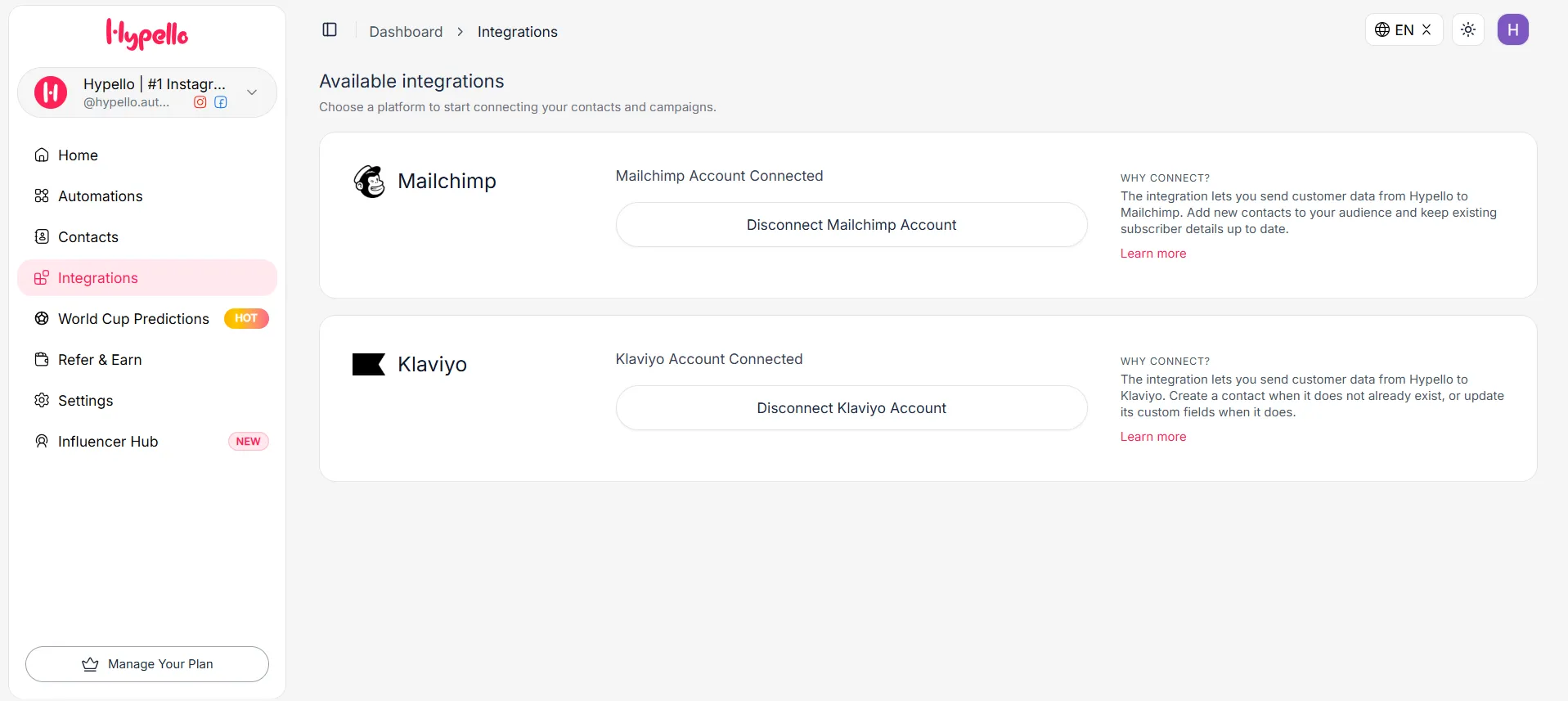Go to Dashboard breadcrumb
The height and width of the screenshot is (701, 1568).
(x=406, y=32)
